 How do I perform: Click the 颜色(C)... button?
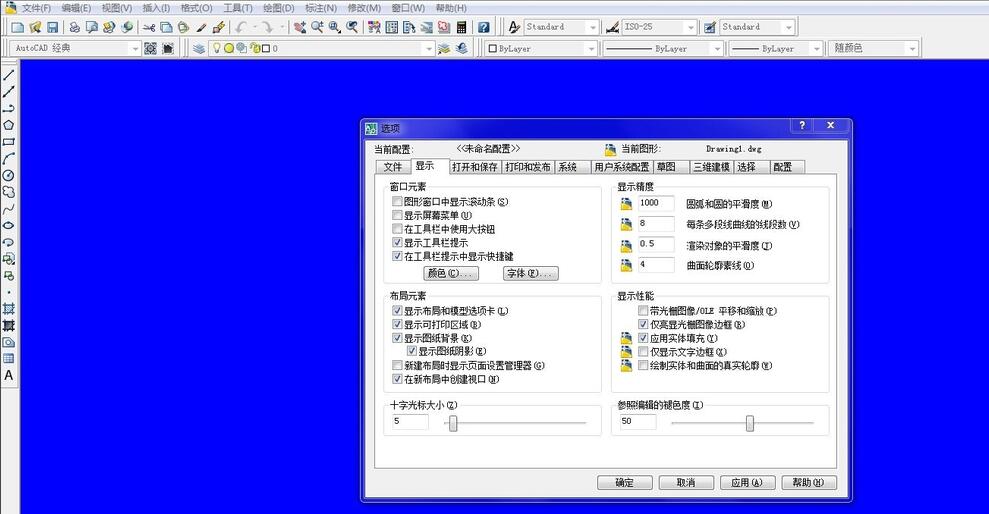pos(450,274)
